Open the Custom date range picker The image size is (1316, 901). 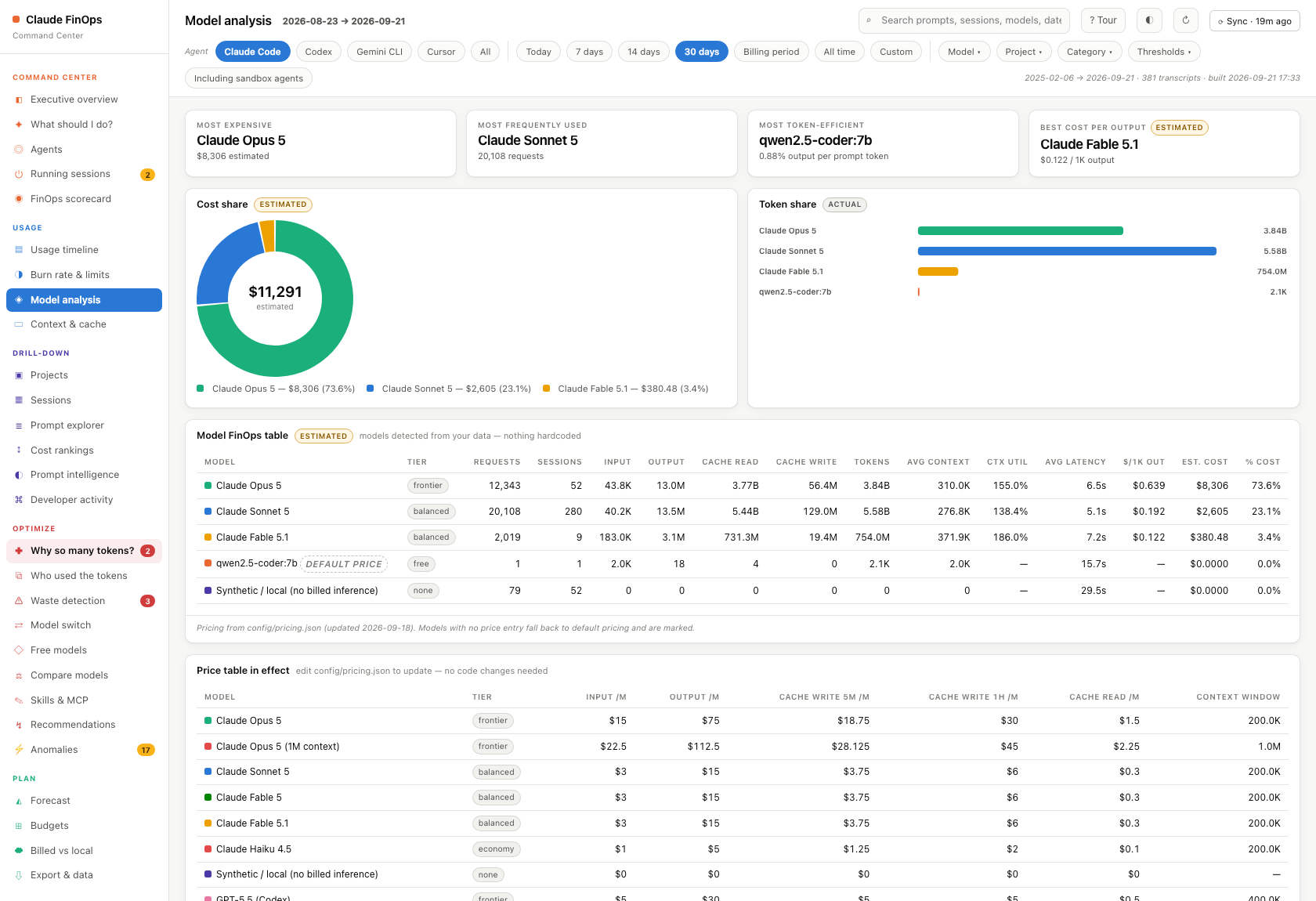click(x=896, y=52)
